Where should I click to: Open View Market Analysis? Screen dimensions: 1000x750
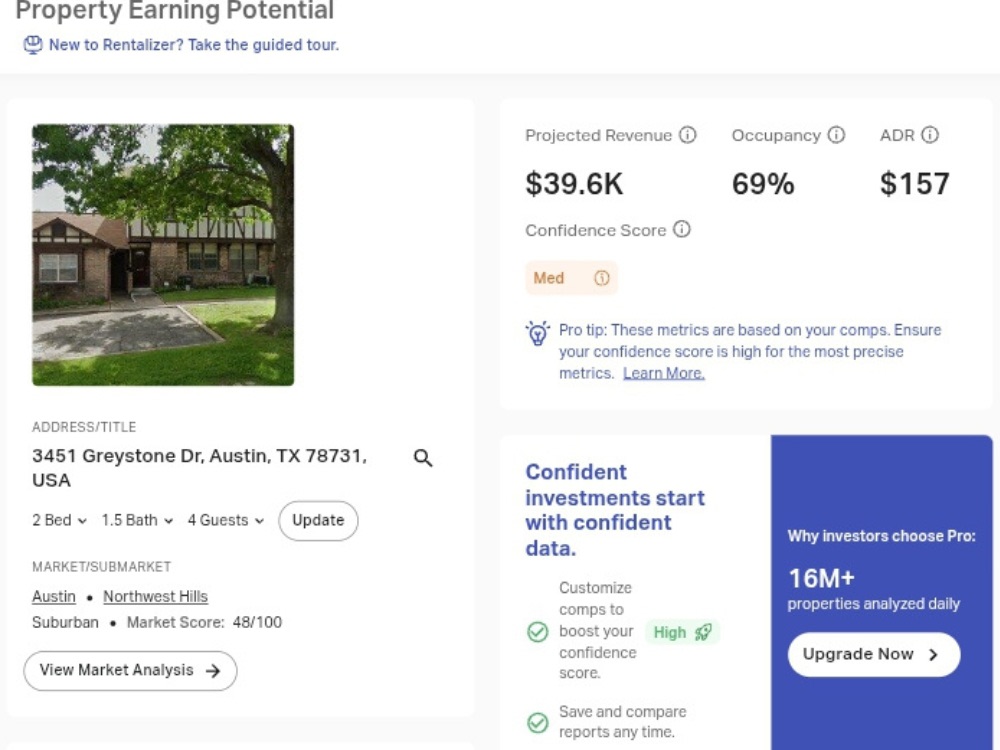pyautogui.click(x=130, y=670)
